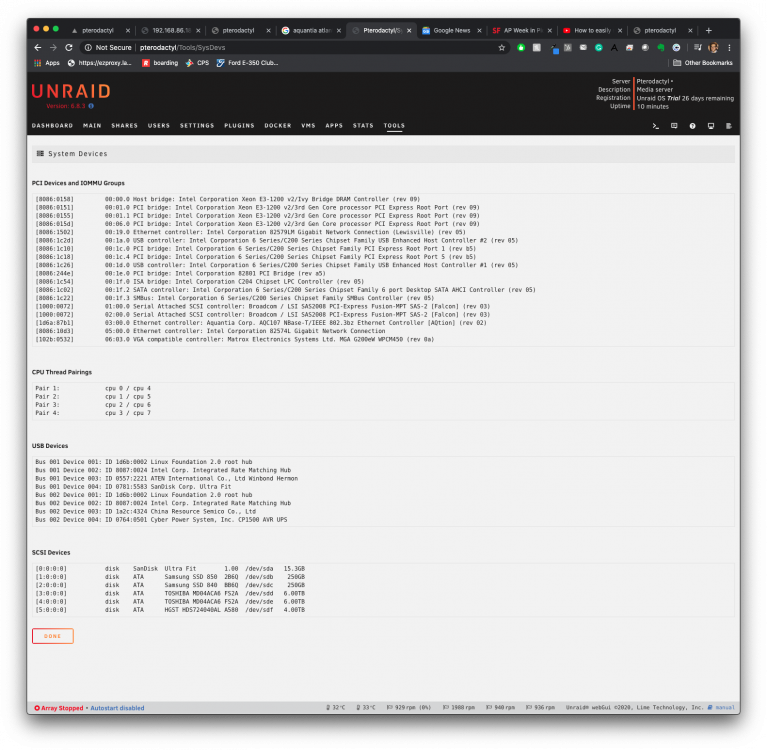Screen dimensions: 767x750
Task: Open the Chrome profile avatar
Action: coord(713,47)
